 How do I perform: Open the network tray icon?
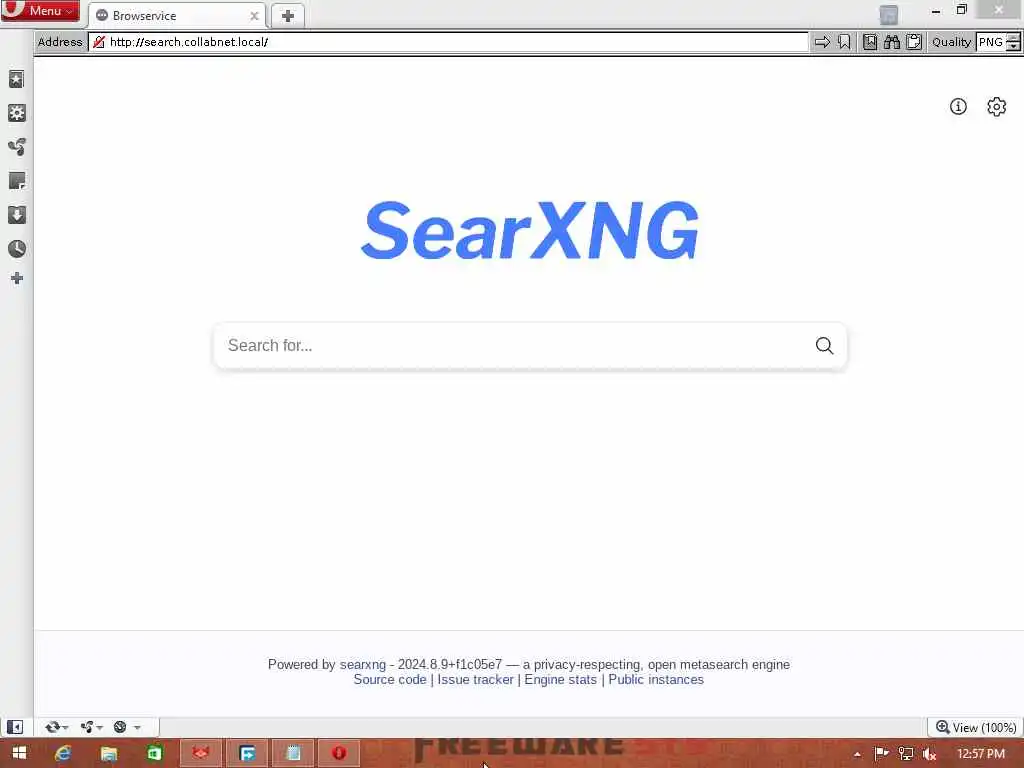(x=905, y=754)
